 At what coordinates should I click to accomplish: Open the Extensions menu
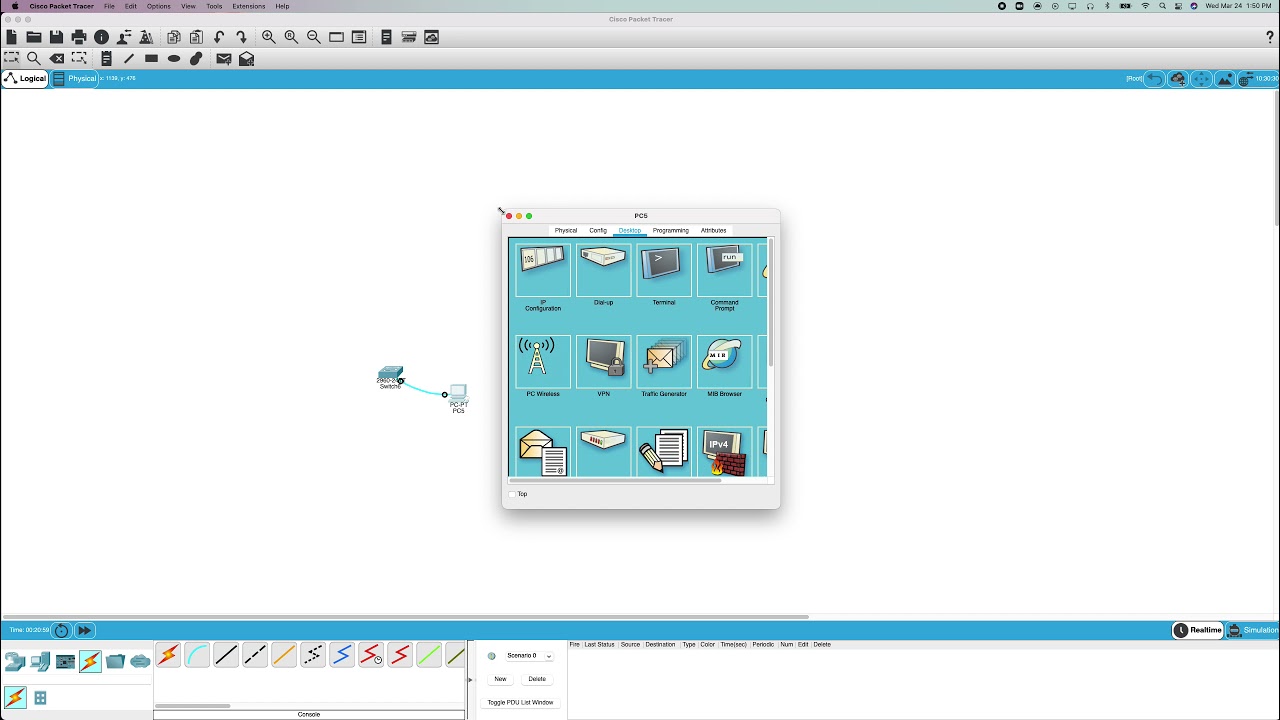click(x=249, y=6)
